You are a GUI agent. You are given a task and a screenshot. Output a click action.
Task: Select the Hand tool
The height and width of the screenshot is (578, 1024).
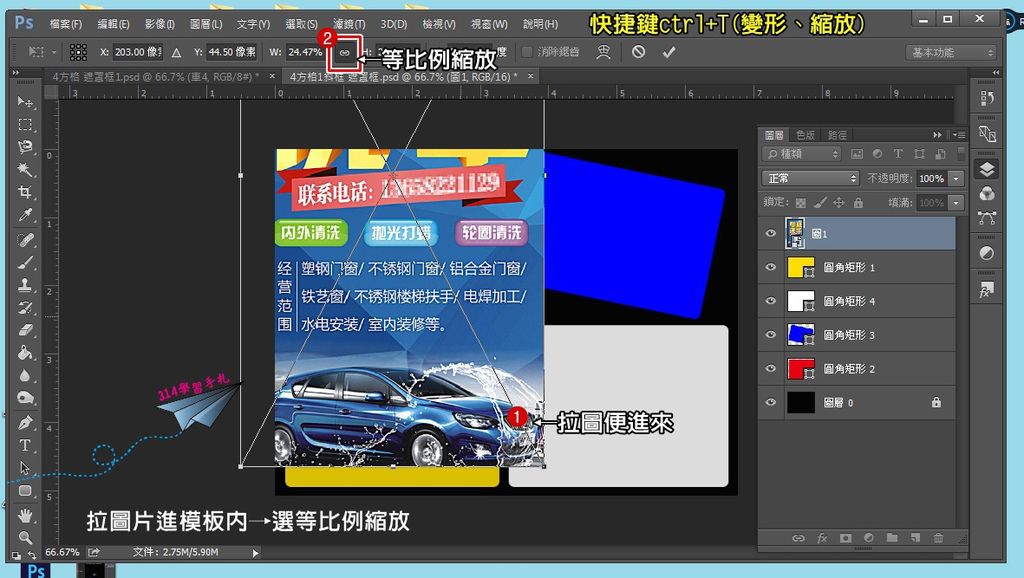[25, 515]
